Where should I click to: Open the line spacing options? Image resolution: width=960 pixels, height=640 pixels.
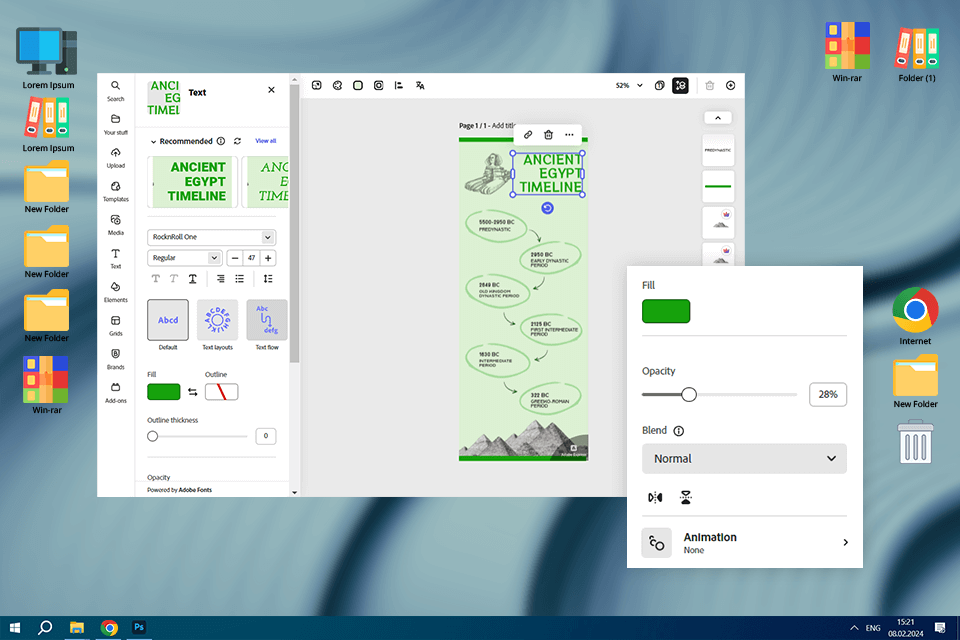(268, 279)
